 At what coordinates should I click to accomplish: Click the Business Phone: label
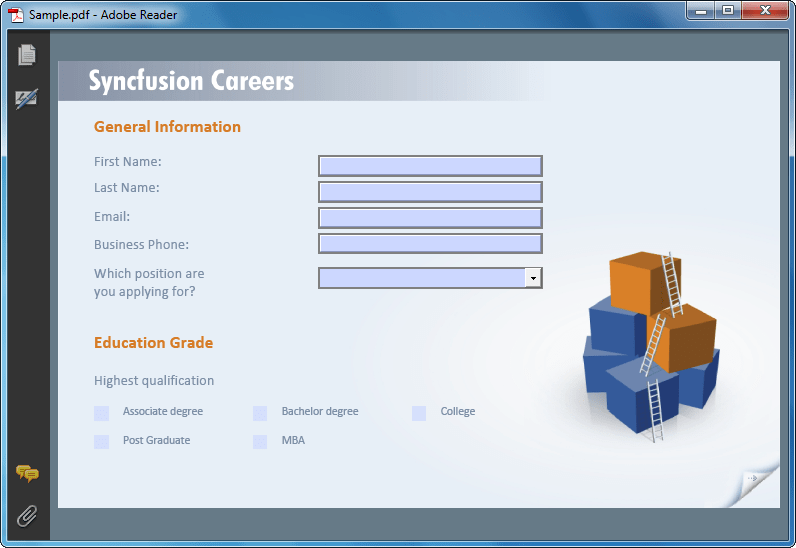tap(141, 245)
